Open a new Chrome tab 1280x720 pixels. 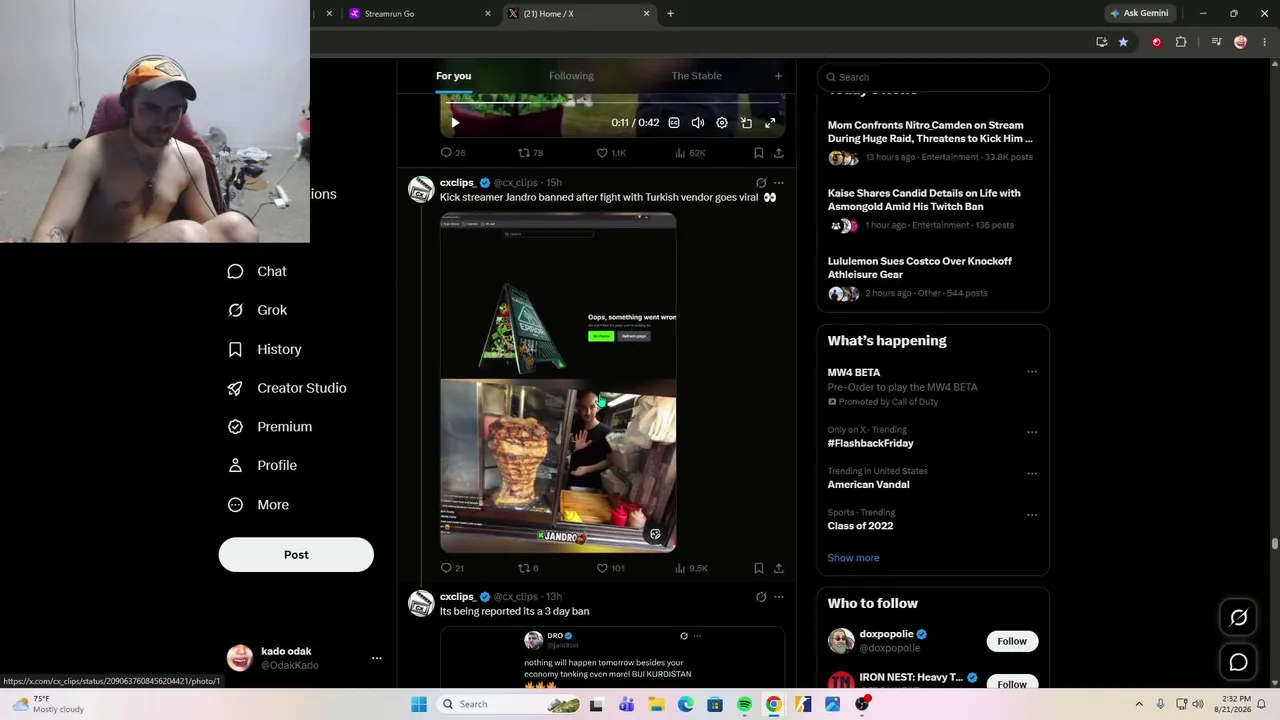click(670, 14)
